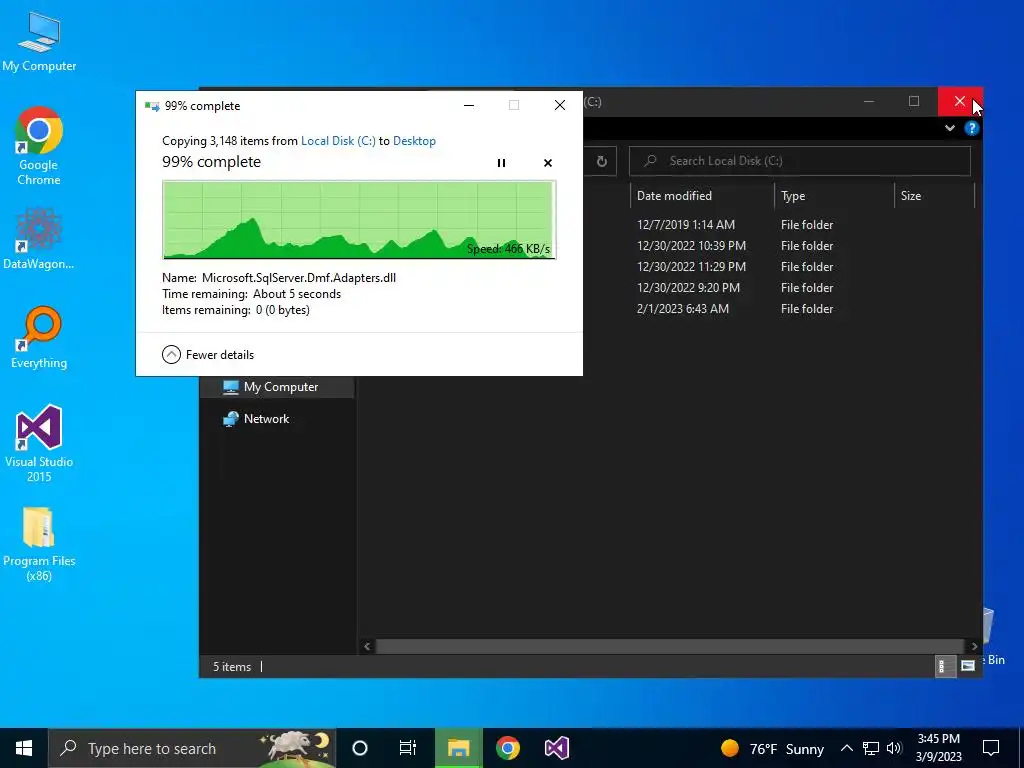Select the Everything search desktop shortcut

coord(39,338)
